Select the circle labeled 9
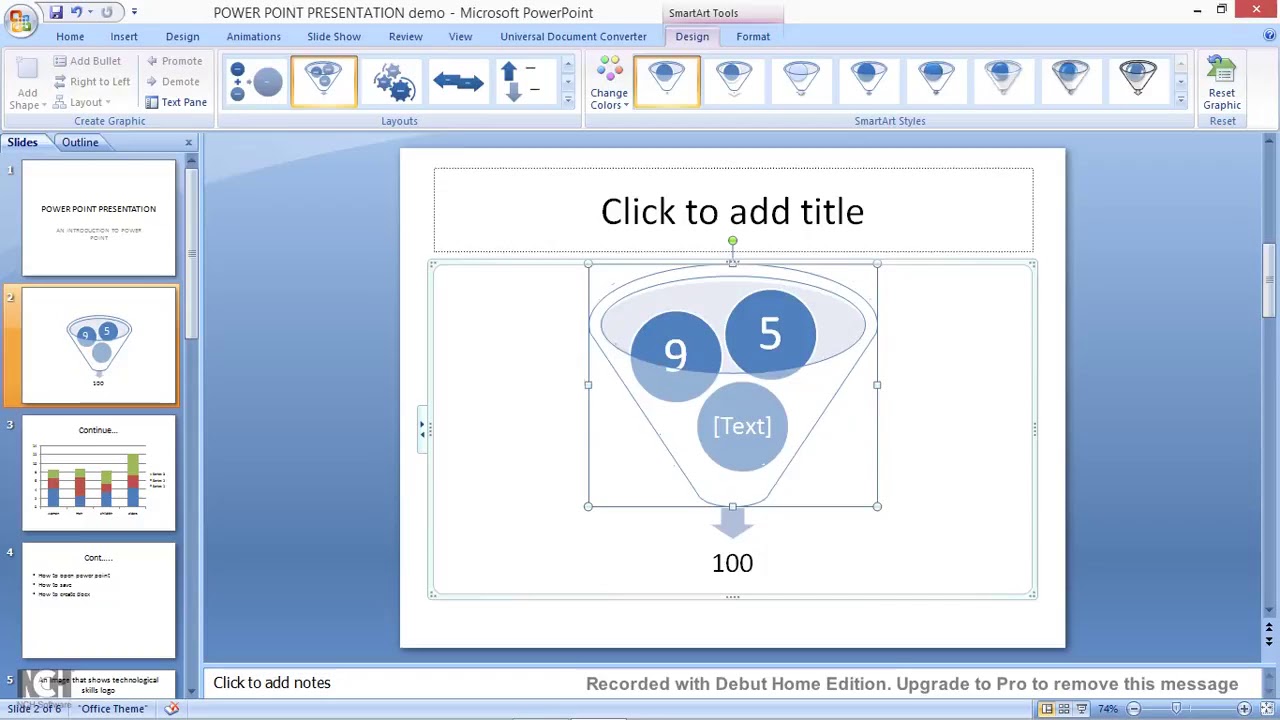The width and height of the screenshot is (1280, 720). coord(675,354)
